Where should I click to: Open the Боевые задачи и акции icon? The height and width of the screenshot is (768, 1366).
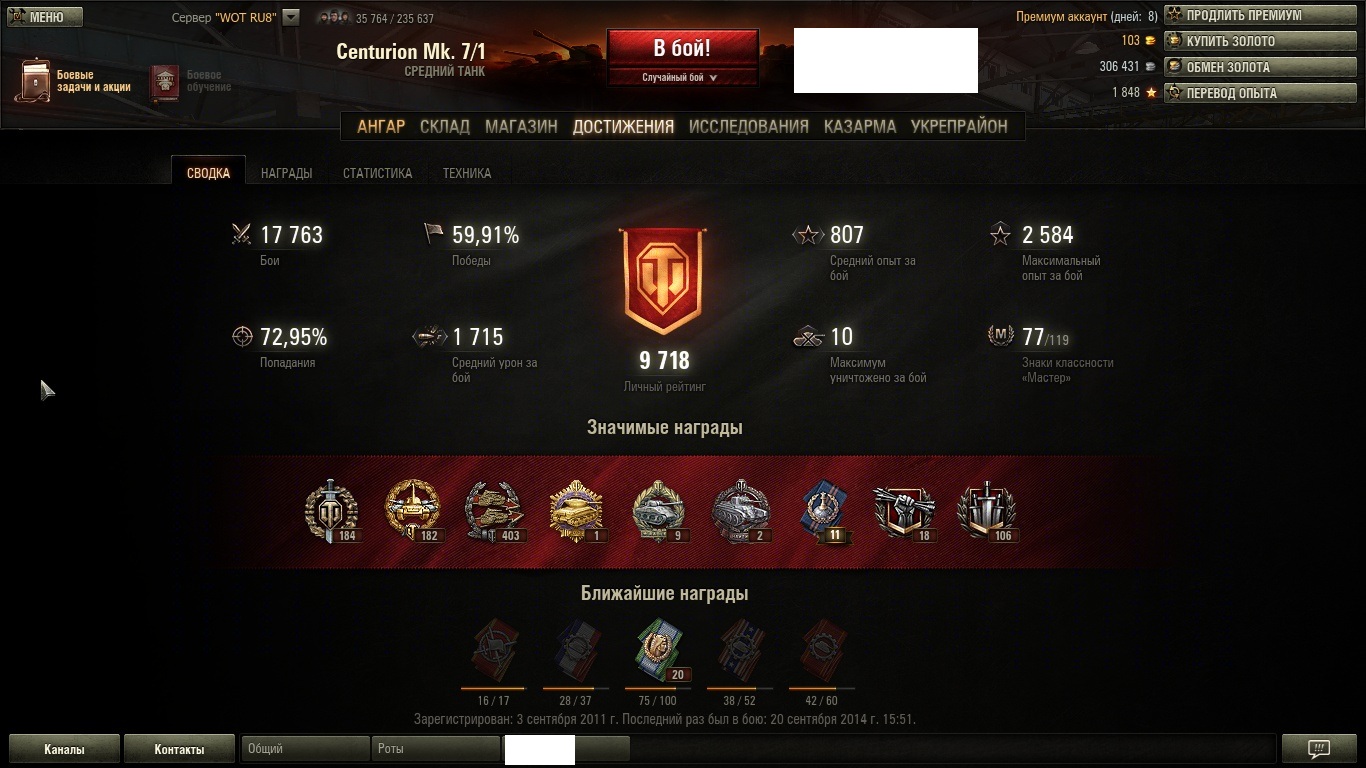pos(33,80)
